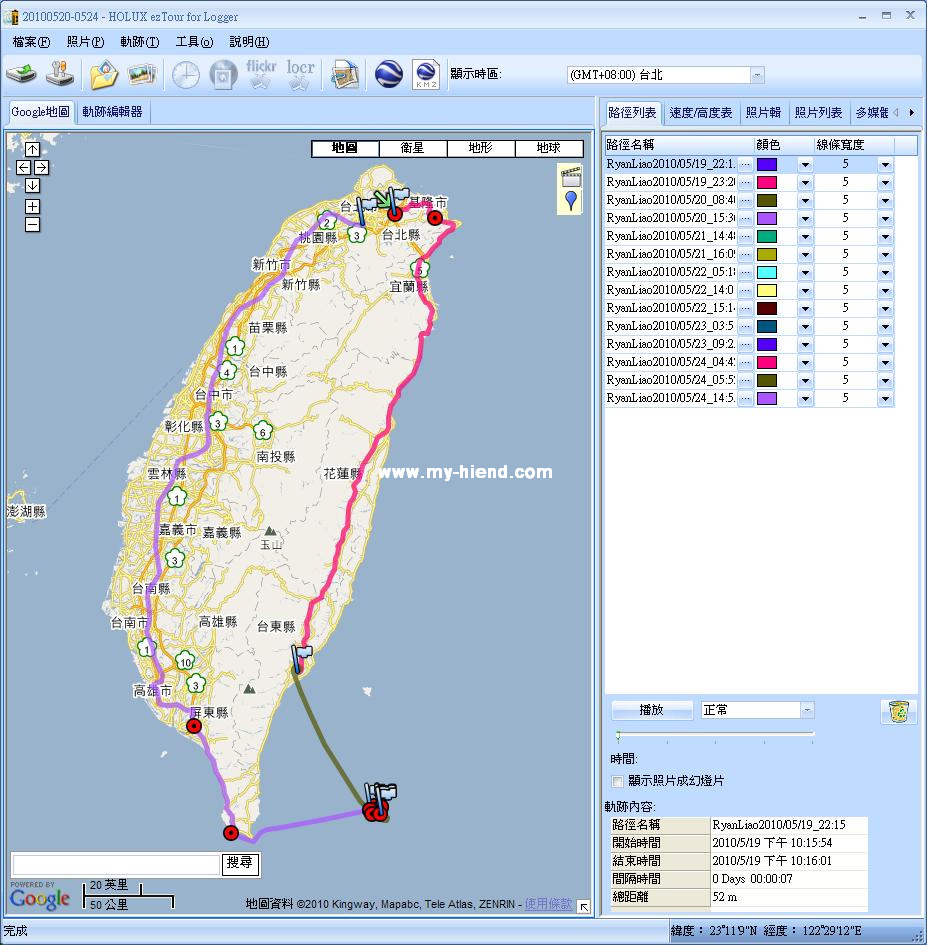Pan the map down with the arrow

(33, 186)
